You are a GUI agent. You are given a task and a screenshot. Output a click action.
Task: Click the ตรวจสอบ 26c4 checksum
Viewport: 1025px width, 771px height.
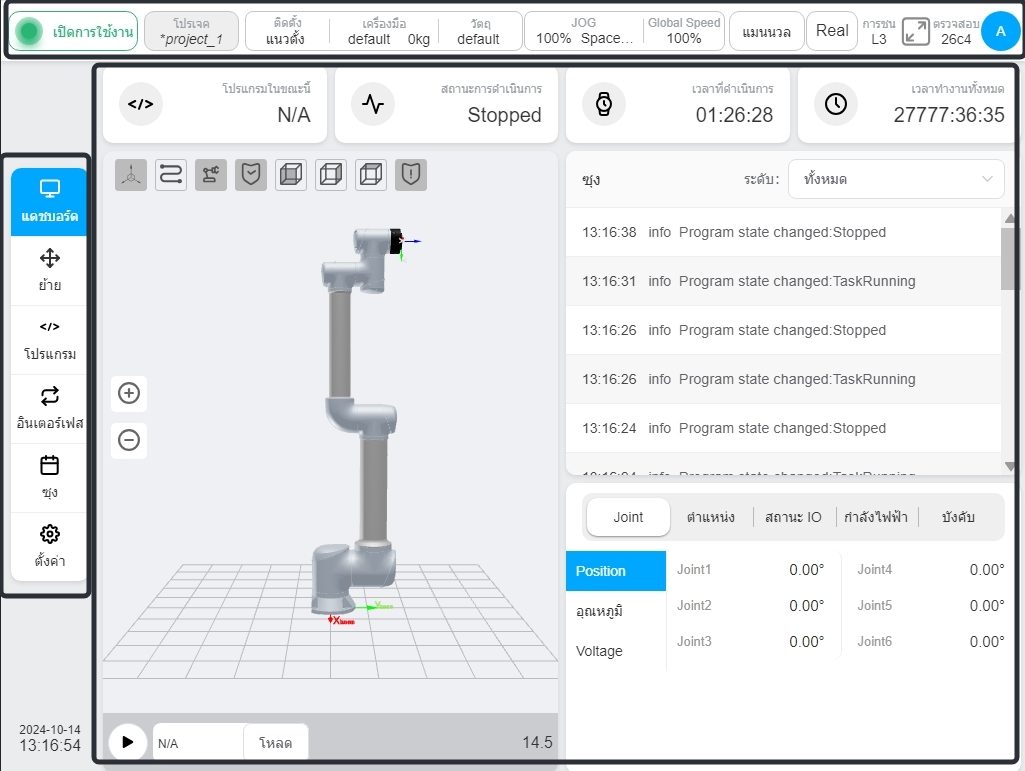tap(956, 31)
